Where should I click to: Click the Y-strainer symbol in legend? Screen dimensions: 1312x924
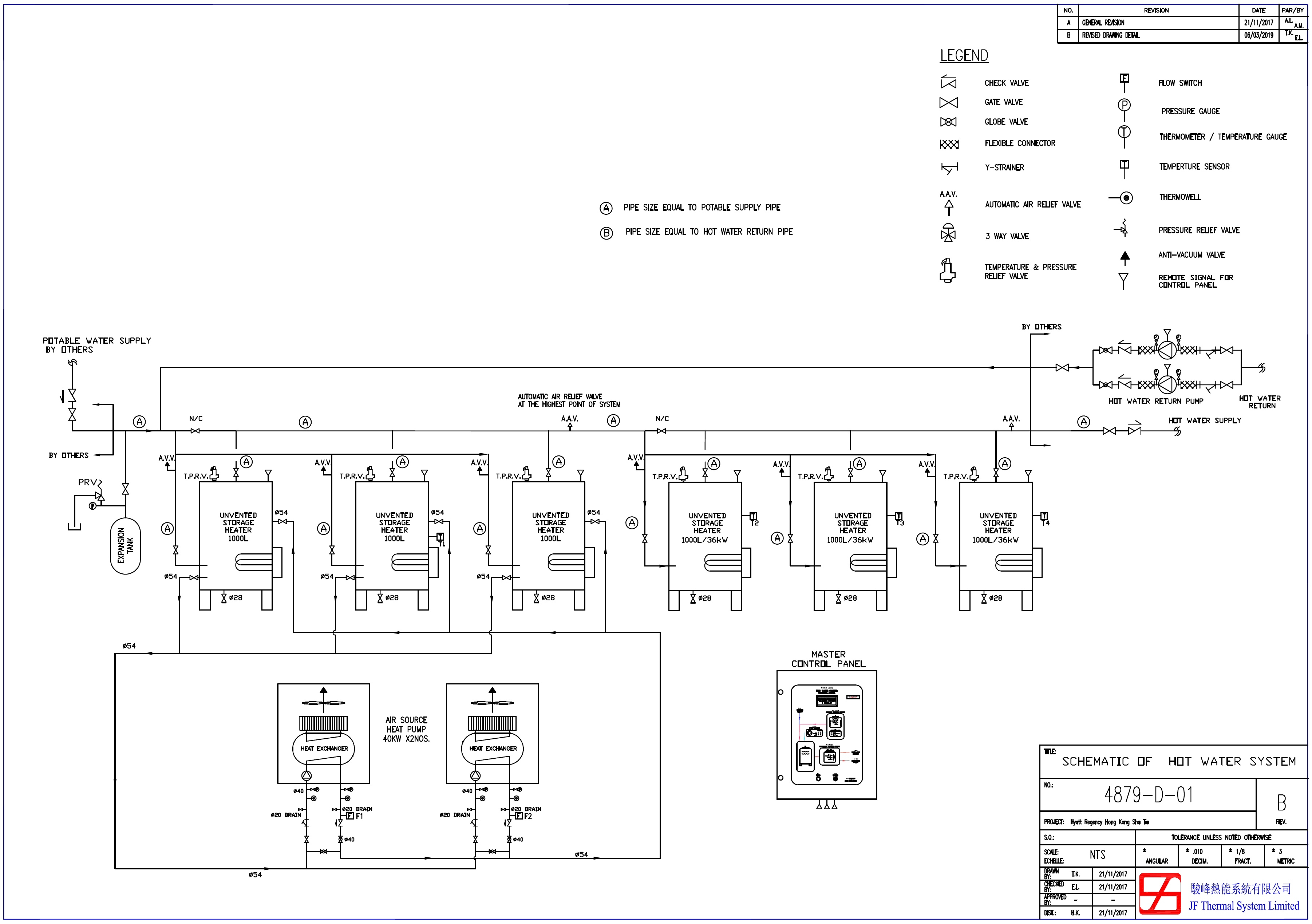949,168
